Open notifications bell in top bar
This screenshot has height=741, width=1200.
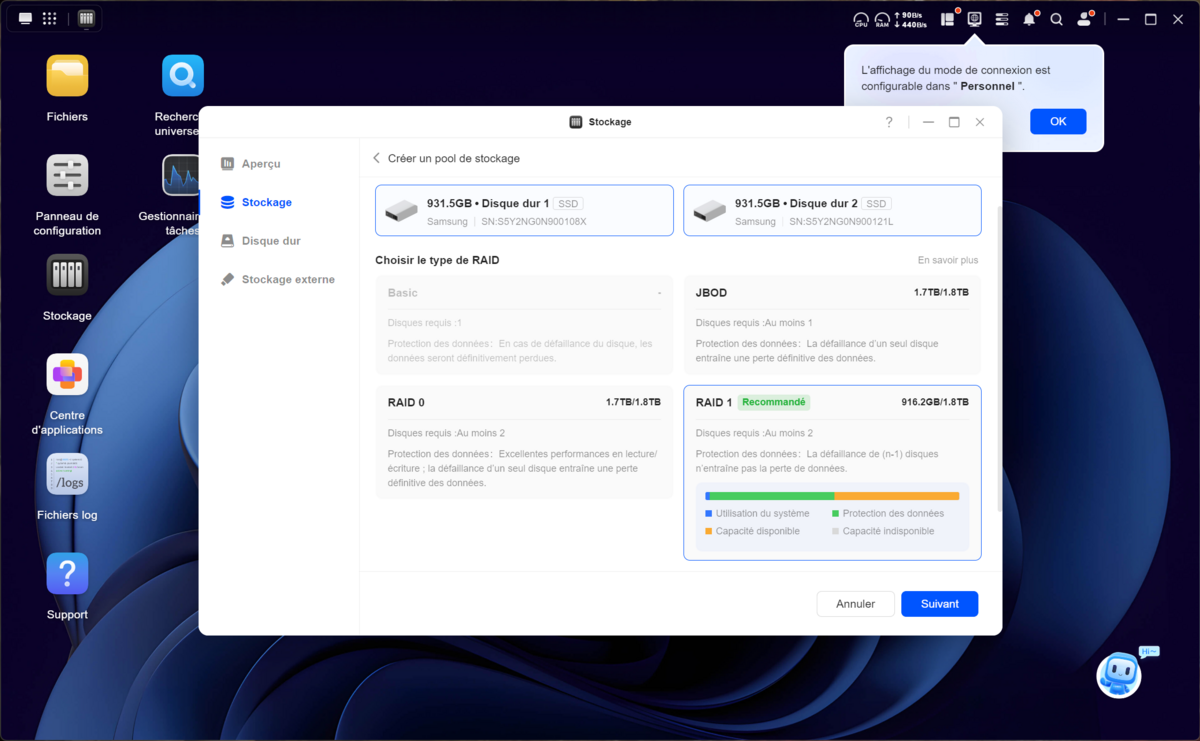point(1029,19)
